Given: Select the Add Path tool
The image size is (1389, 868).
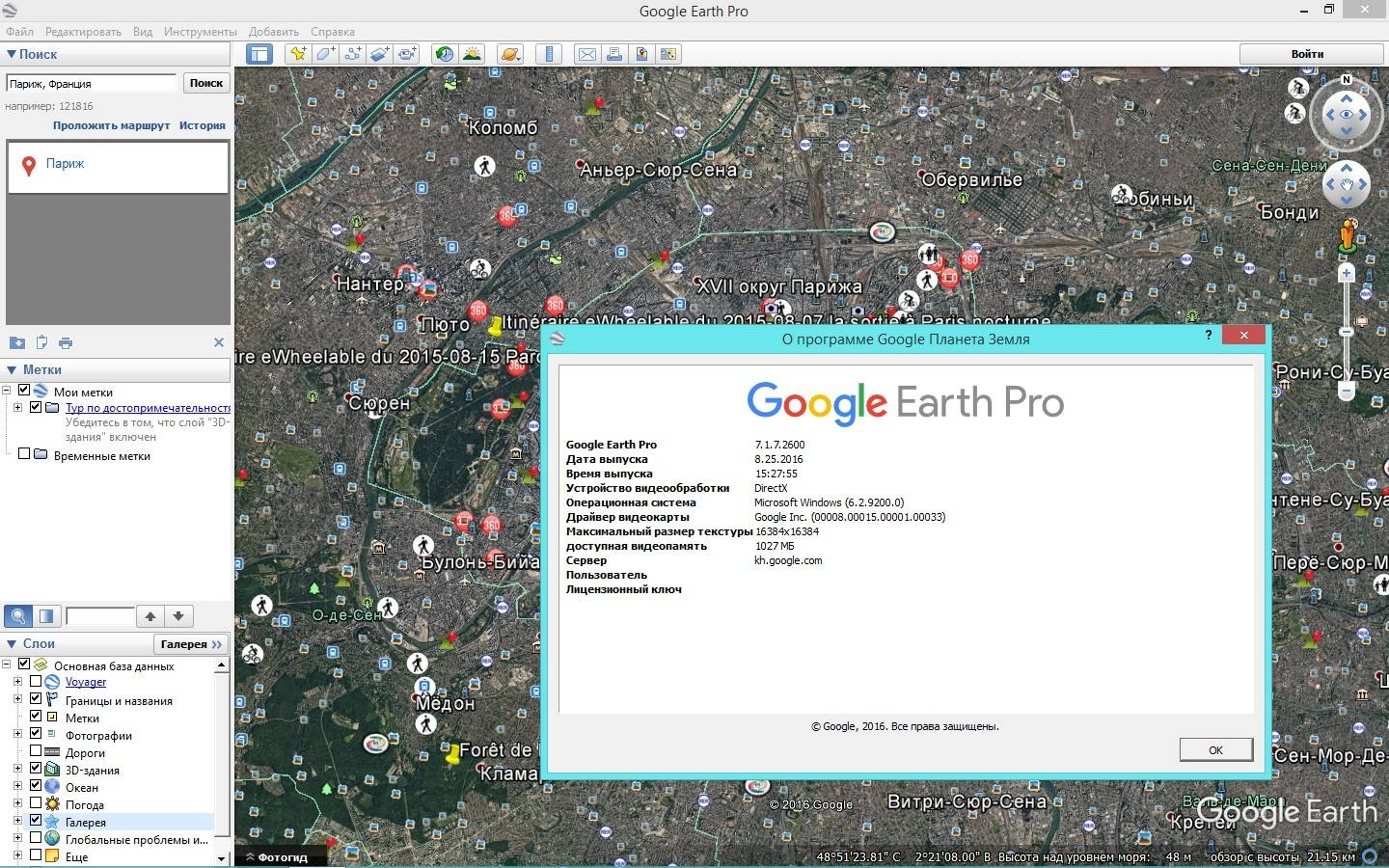Looking at the screenshot, I should [x=353, y=54].
